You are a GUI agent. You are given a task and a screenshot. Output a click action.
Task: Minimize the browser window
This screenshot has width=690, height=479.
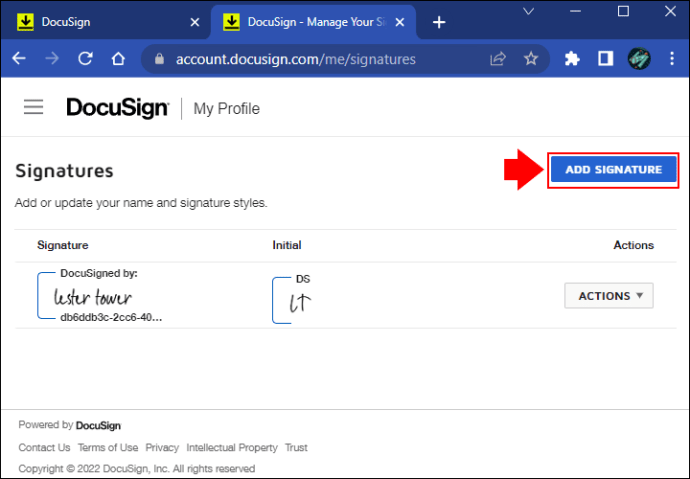coord(576,11)
